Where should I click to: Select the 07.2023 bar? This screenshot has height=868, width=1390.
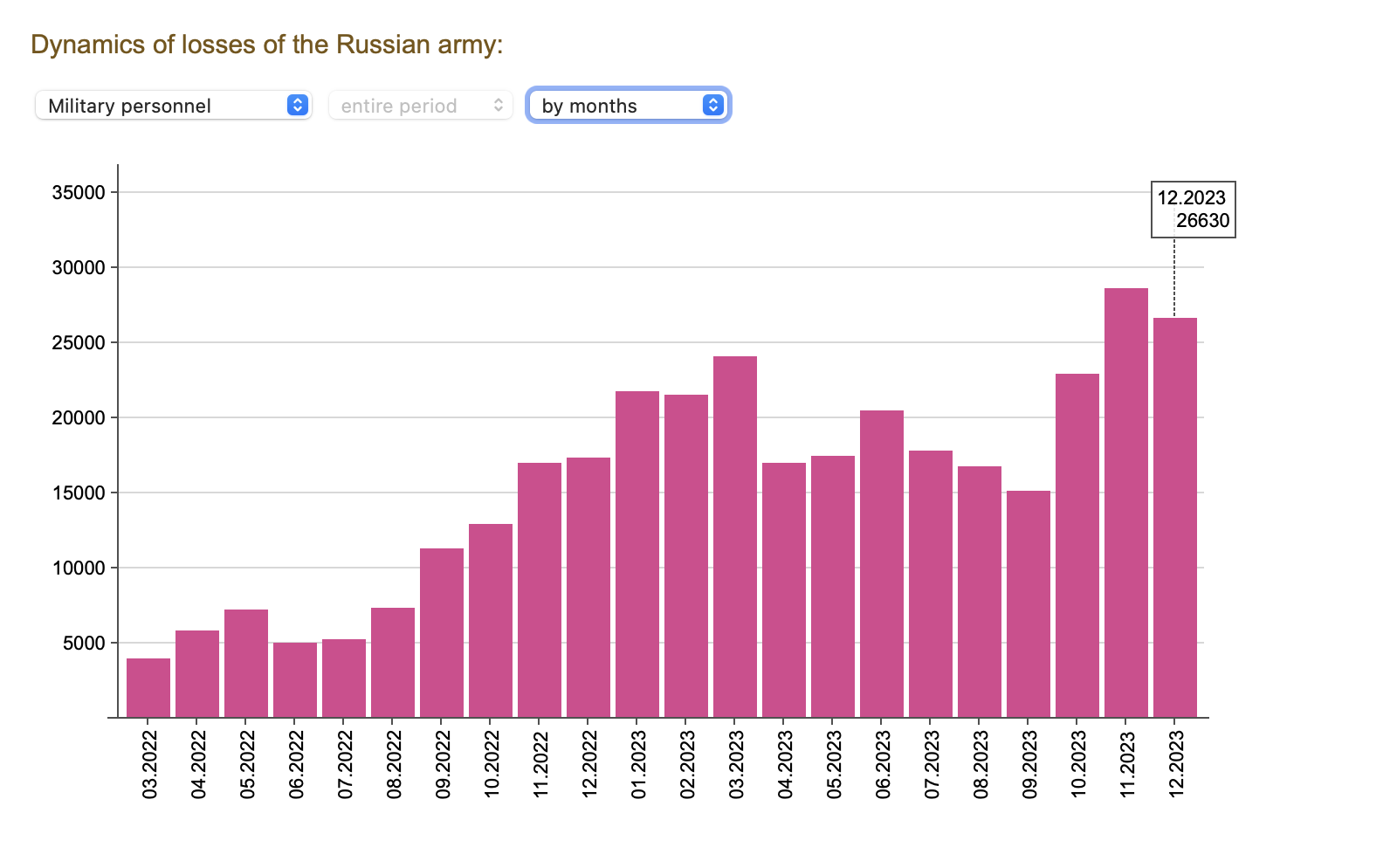[x=931, y=584]
